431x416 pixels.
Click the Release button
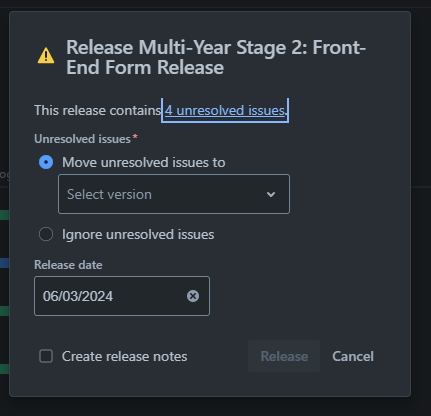(284, 356)
